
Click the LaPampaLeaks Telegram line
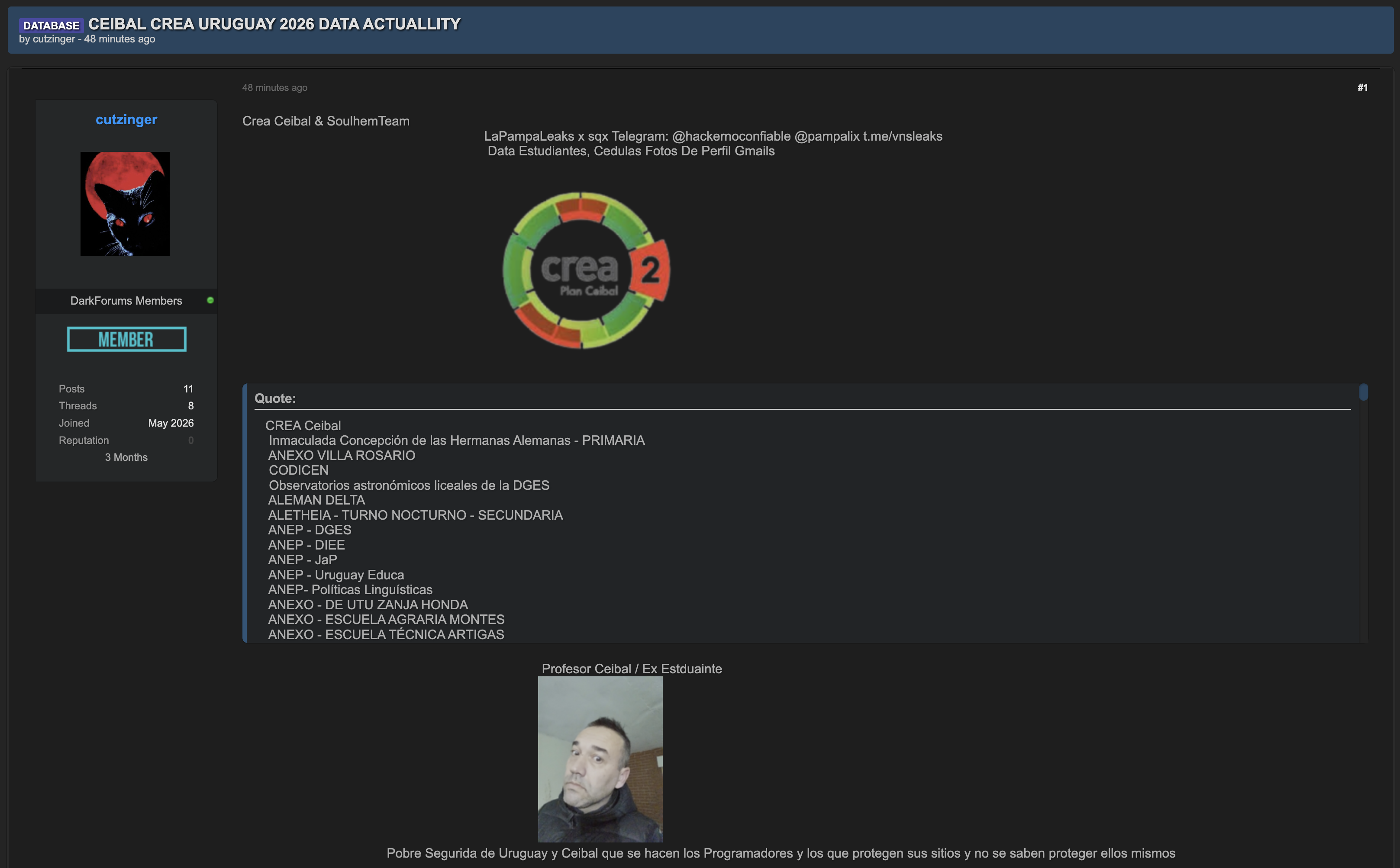pyautogui.click(x=713, y=137)
